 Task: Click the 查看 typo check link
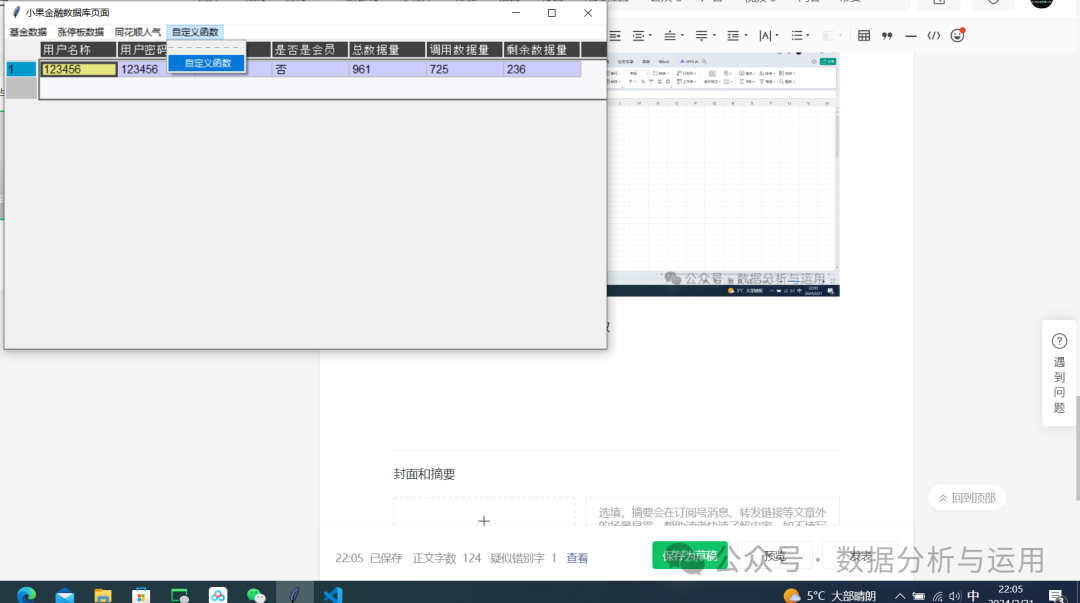point(577,558)
